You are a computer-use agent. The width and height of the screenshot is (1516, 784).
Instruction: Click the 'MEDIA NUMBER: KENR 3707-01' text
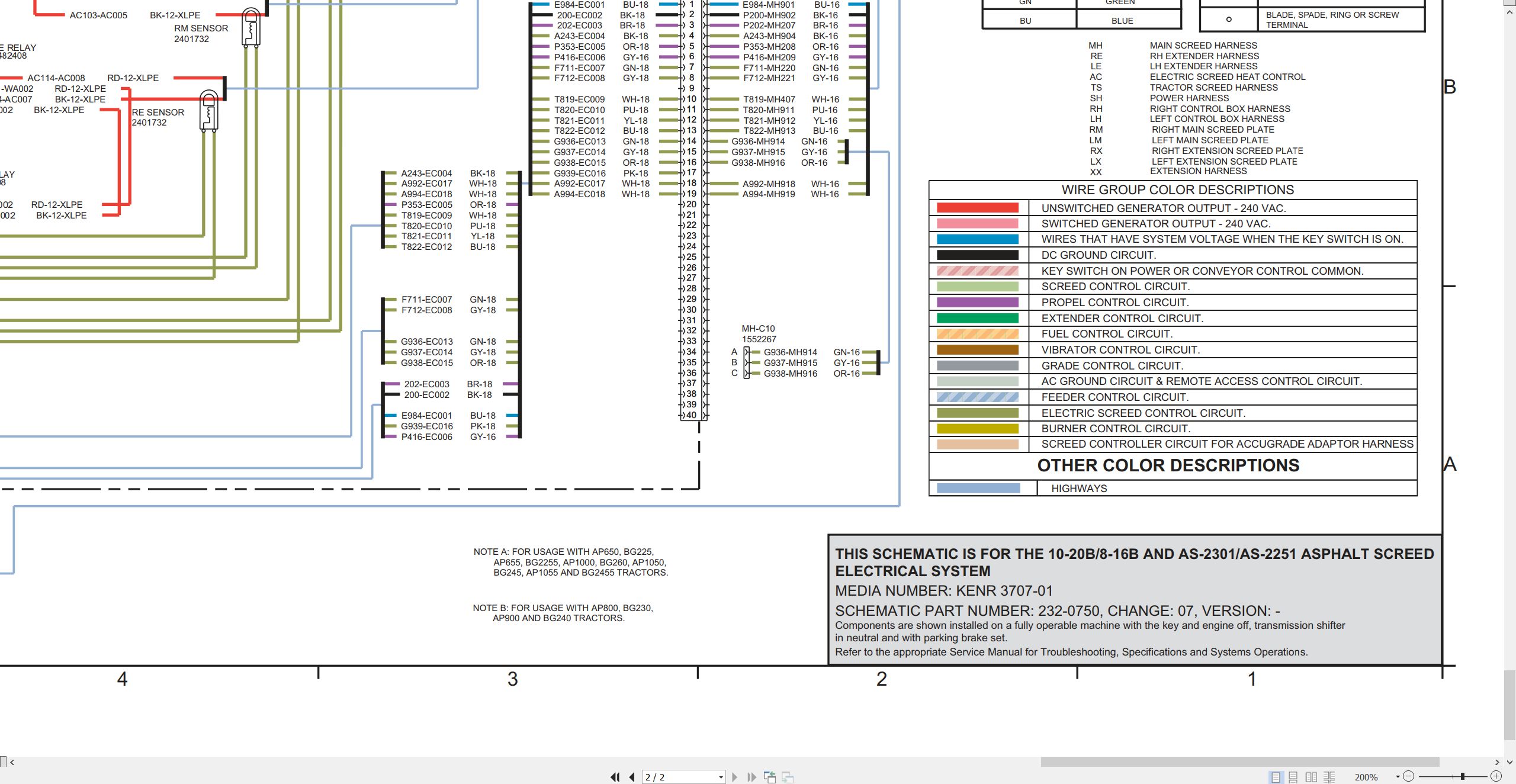(944, 591)
